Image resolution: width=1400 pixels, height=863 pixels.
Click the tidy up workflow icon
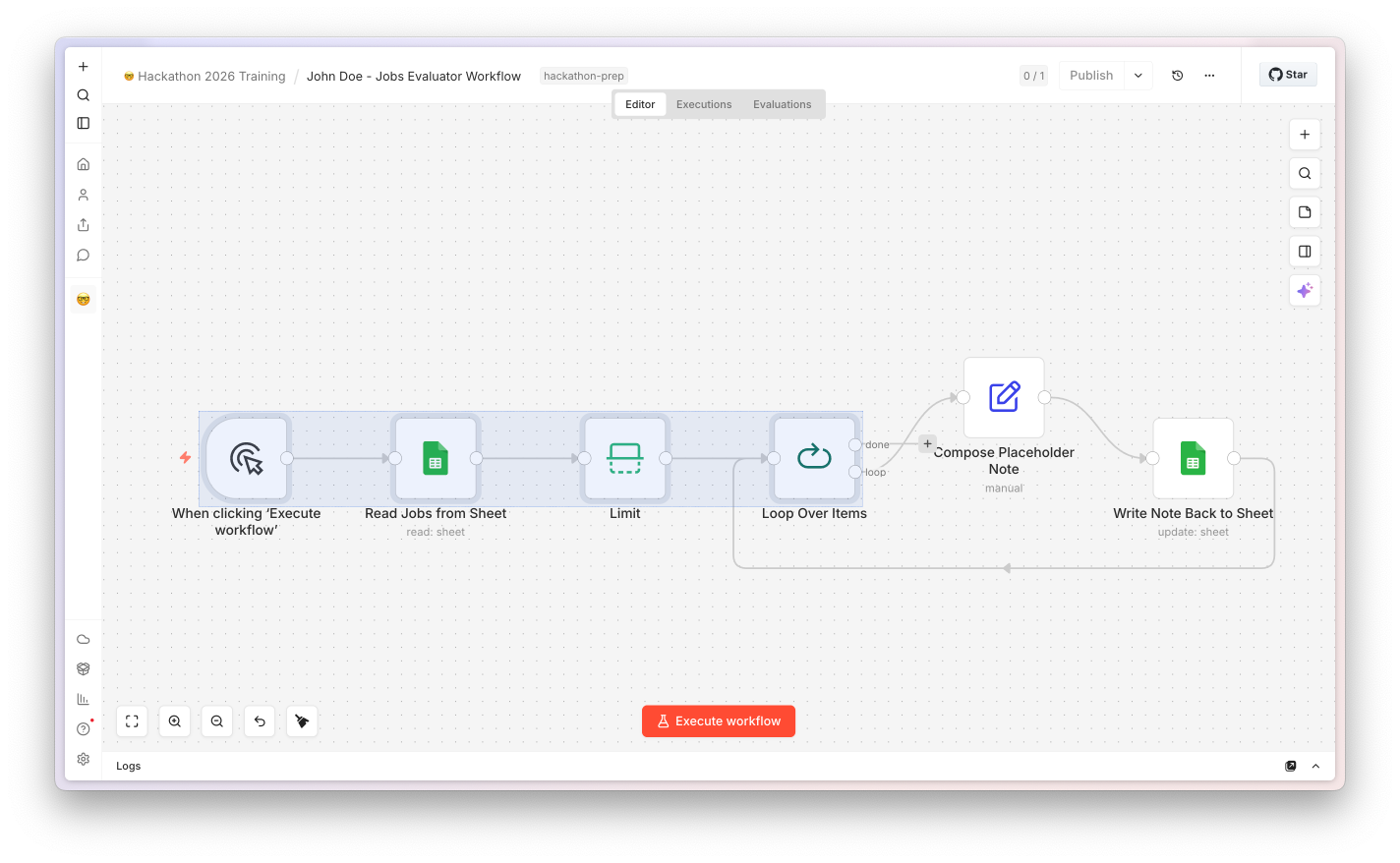[302, 721]
